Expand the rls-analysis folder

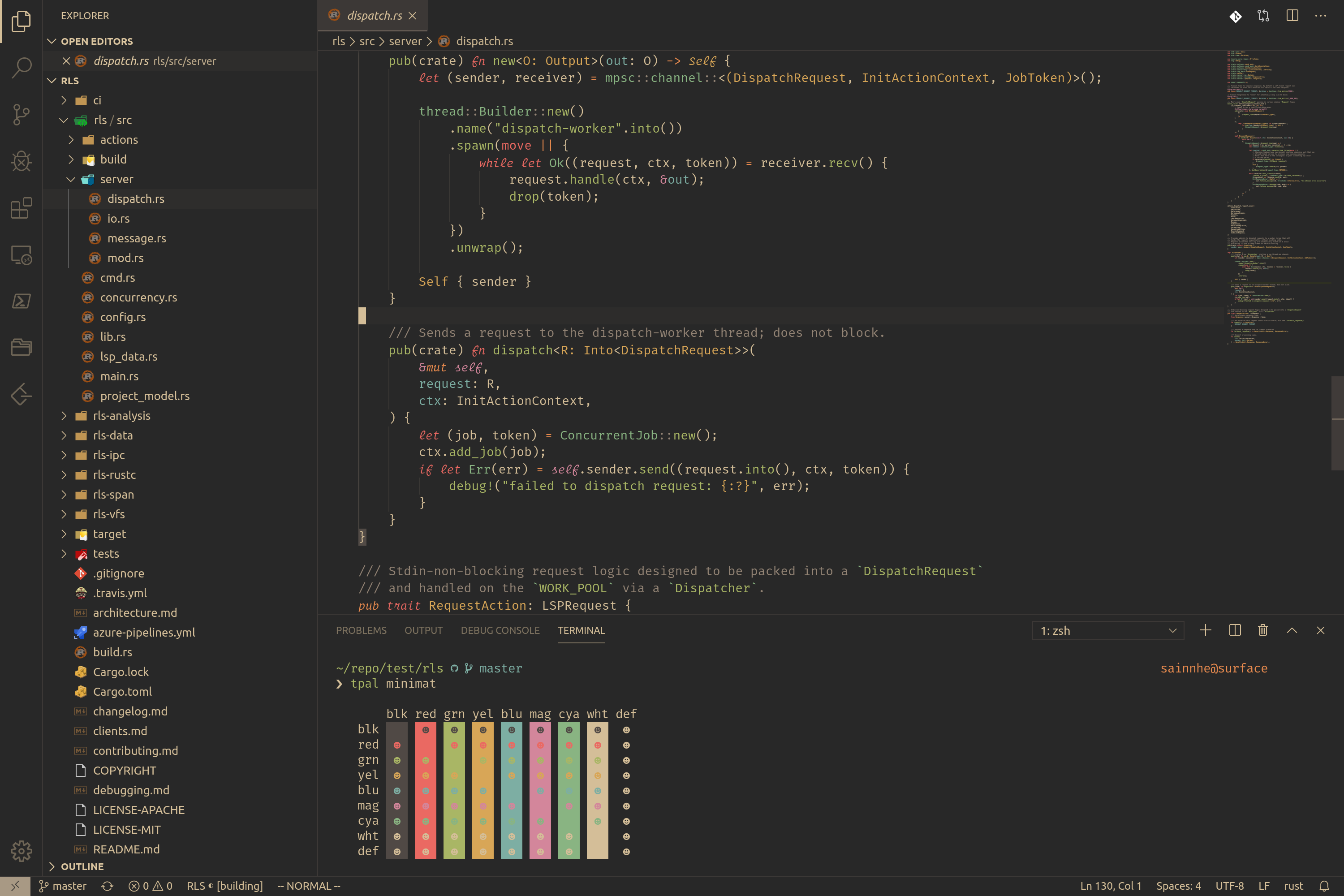pos(64,415)
